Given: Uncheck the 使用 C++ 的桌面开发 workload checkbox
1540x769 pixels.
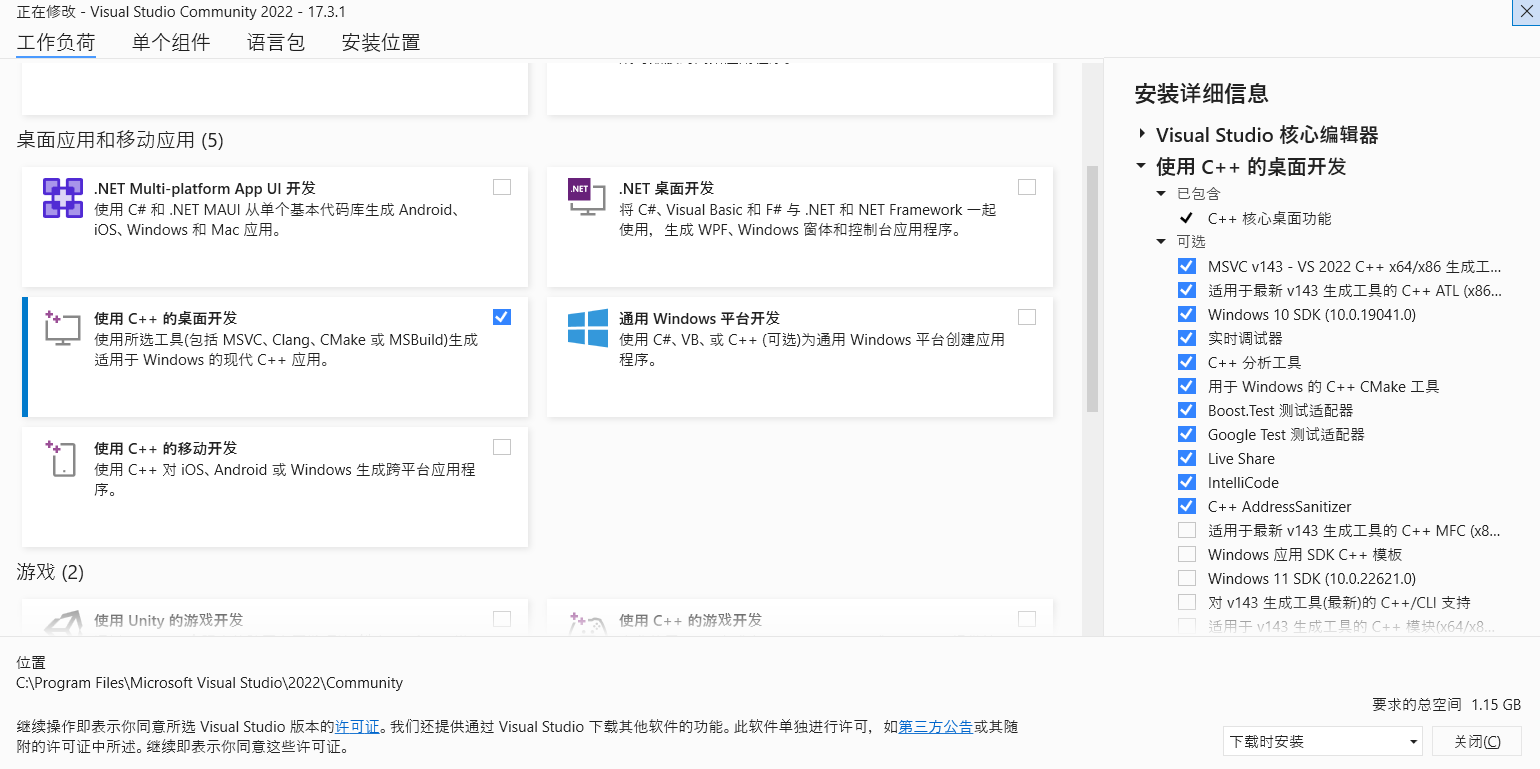Looking at the screenshot, I should tap(502, 317).
